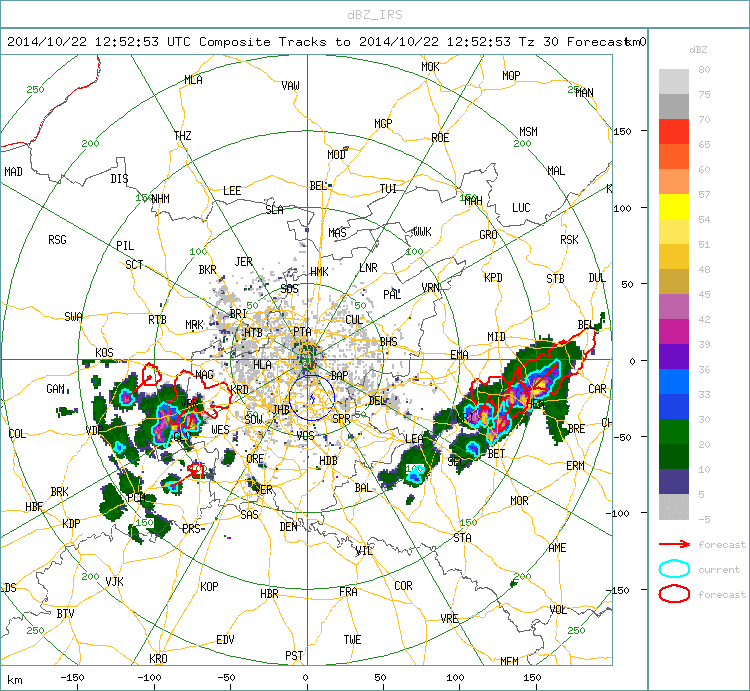The height and width of the screenshot is (691, 750).
Task: Click the VER station label
Action: (x=264, y=490)
